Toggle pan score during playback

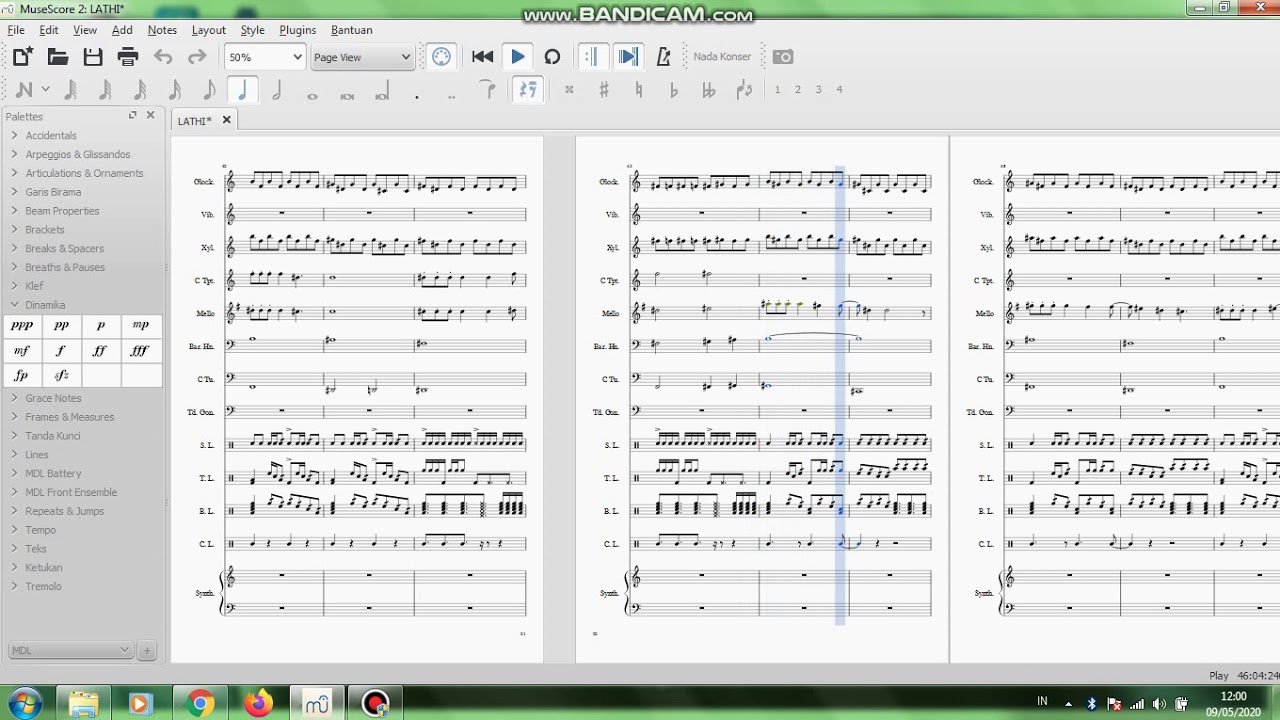[628, 57]
